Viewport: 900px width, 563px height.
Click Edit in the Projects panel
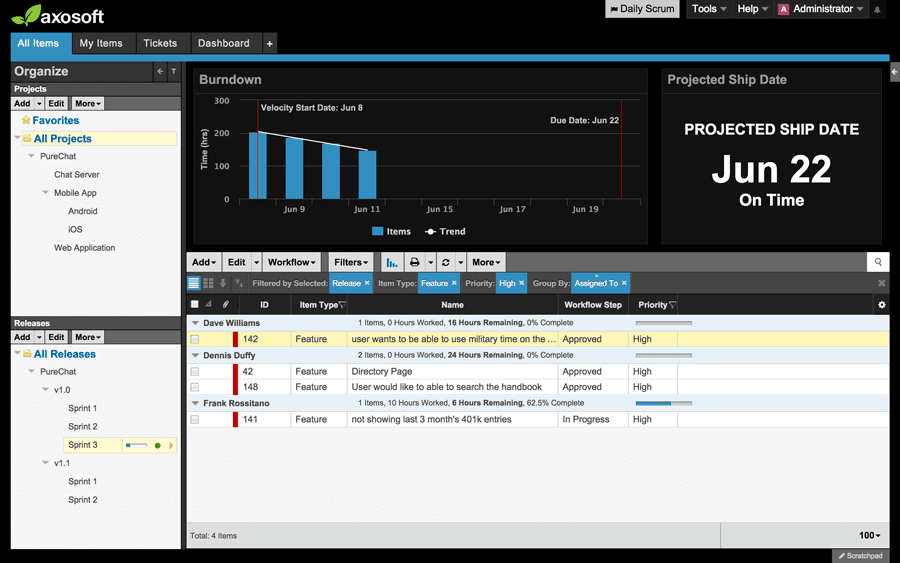click(56, 103)
